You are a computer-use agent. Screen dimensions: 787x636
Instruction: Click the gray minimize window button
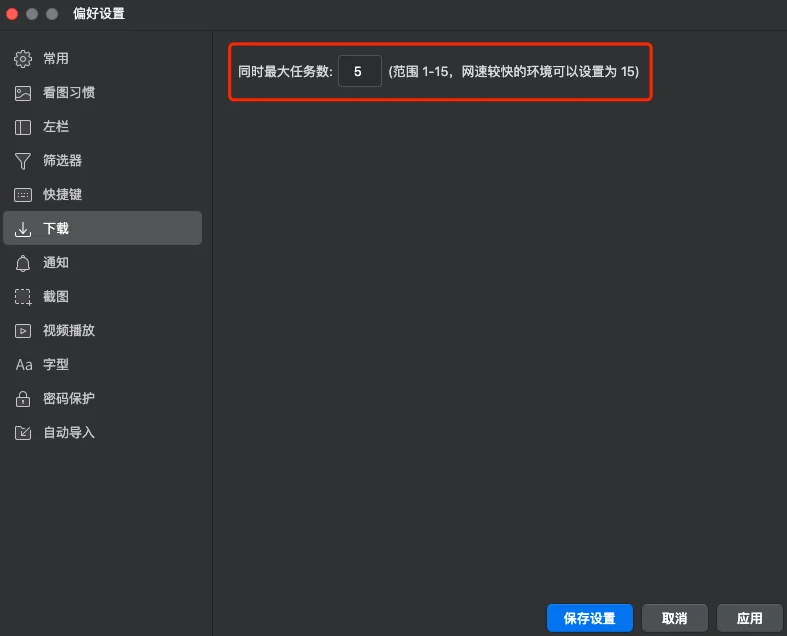(33, 14)
